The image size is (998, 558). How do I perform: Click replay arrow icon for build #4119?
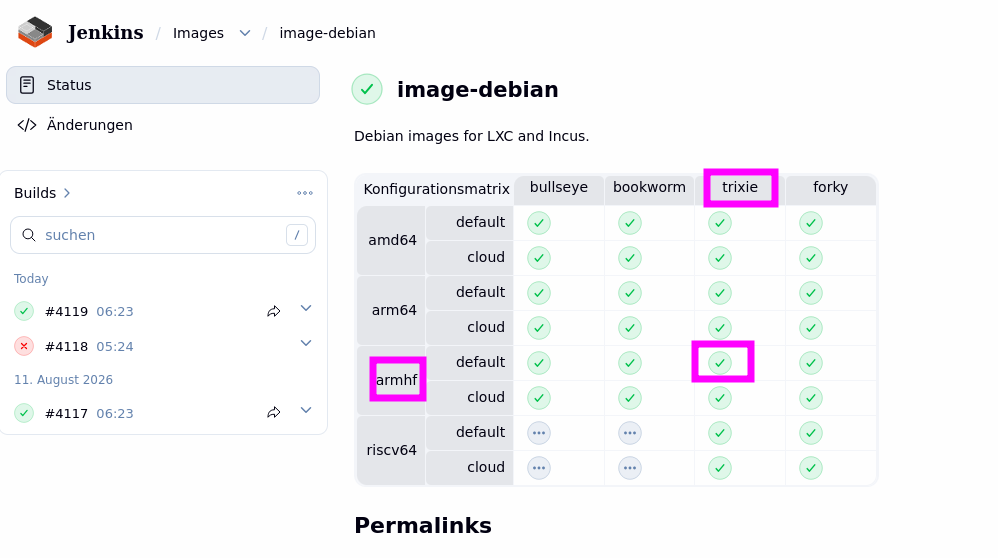coord(274,311)
